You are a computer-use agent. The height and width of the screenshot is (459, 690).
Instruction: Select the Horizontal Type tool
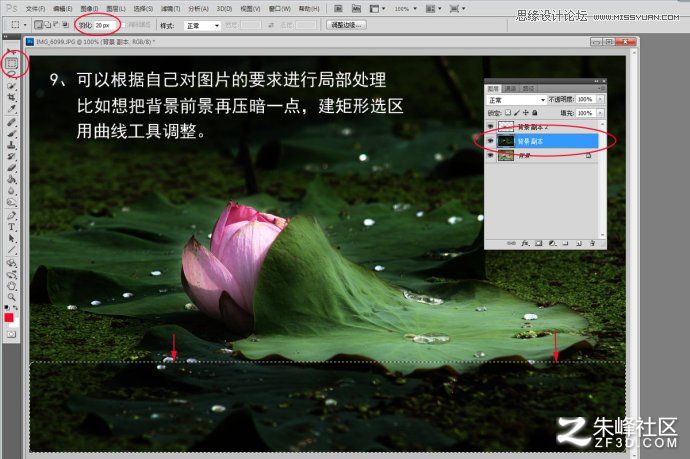(11, 228)
